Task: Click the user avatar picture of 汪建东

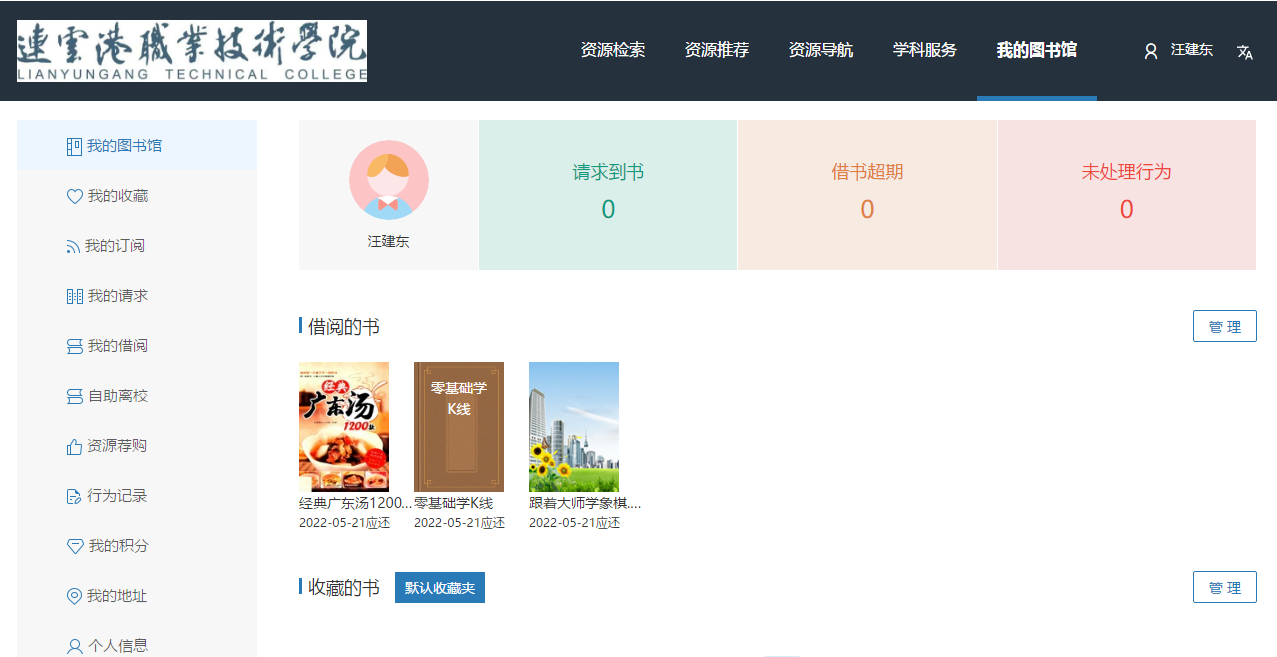Action: point(388,180)
